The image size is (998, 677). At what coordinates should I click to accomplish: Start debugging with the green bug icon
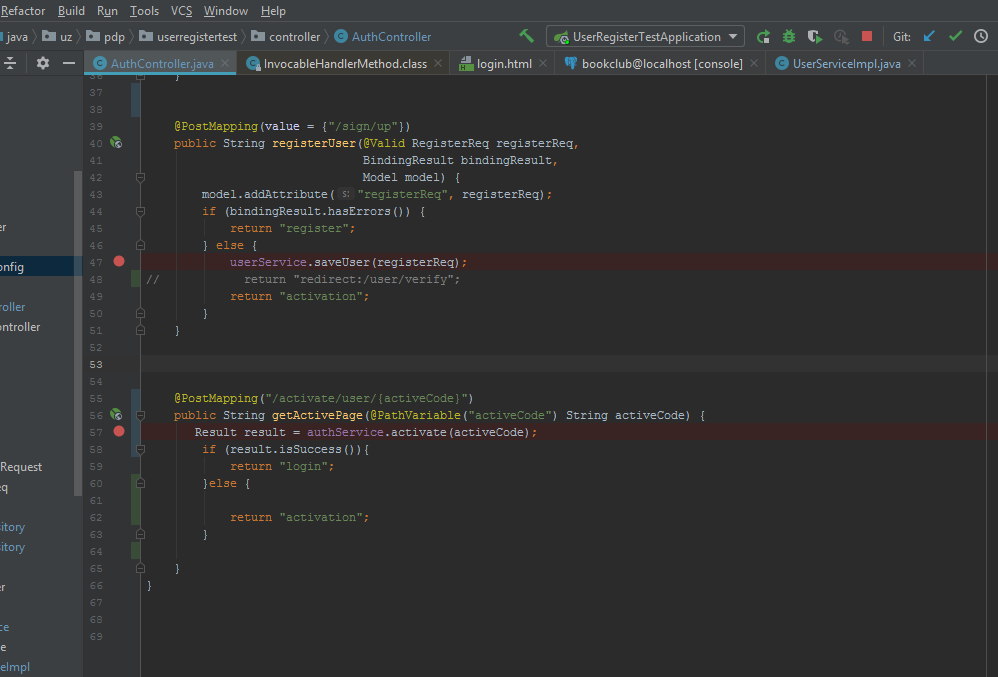click(789, 36)
